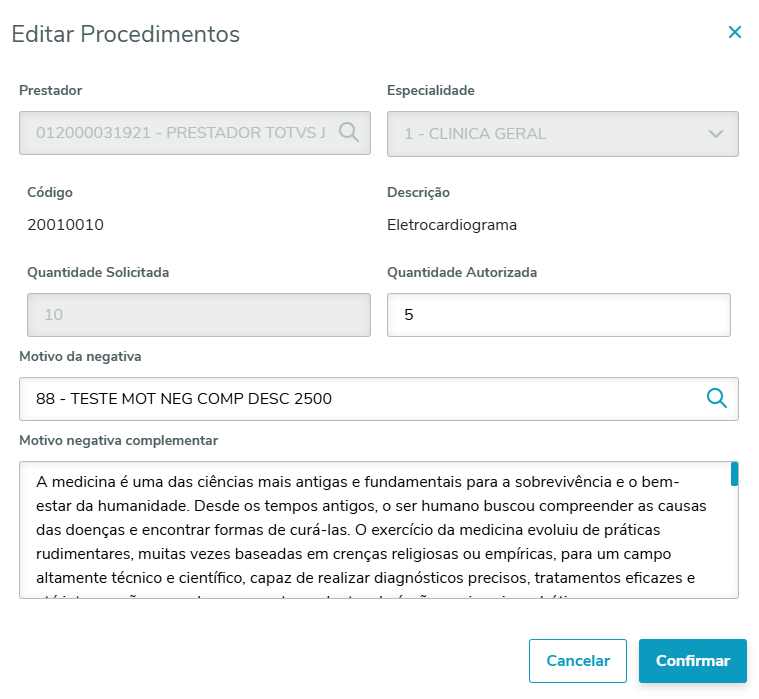Click the 'Especialidade' field label

click(x=431, y=91)
